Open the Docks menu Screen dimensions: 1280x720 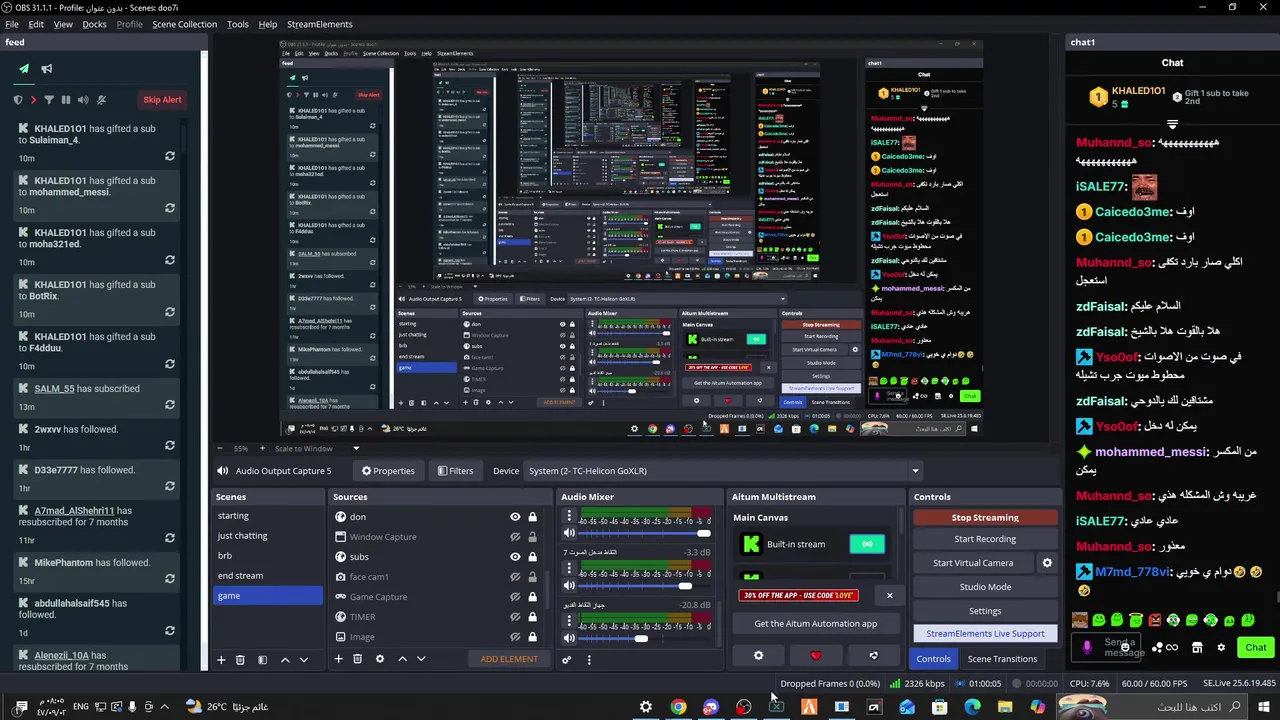point(94,24)
